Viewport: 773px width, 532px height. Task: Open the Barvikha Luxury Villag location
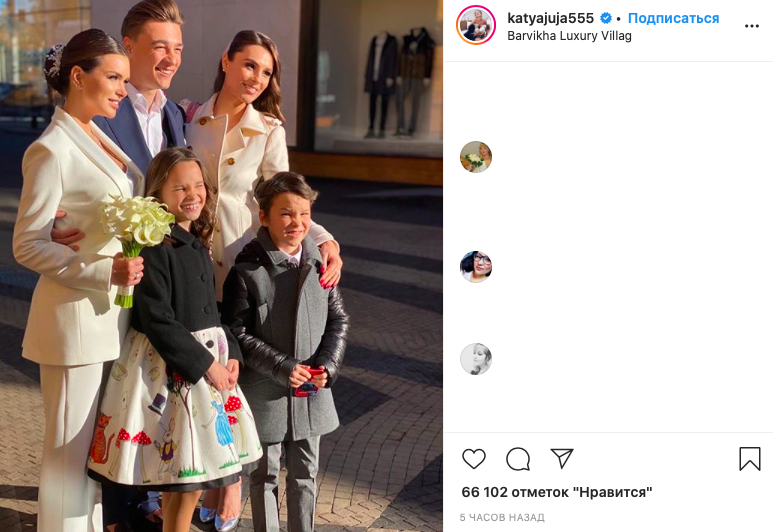coord(569,35)
